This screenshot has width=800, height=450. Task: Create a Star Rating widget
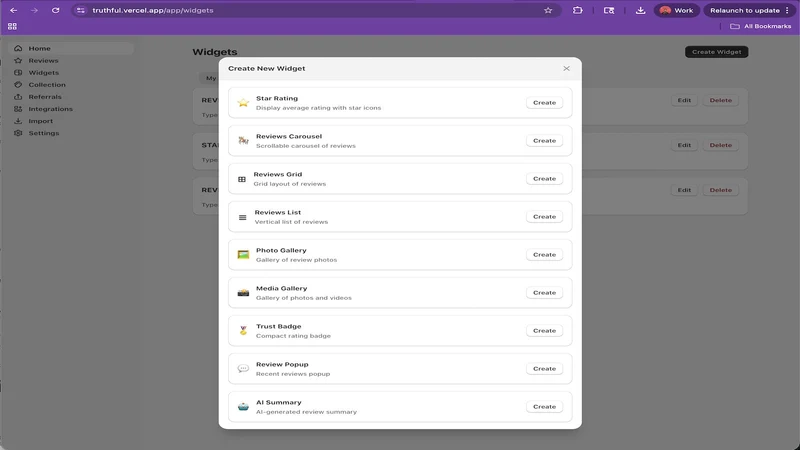[544, 103]
